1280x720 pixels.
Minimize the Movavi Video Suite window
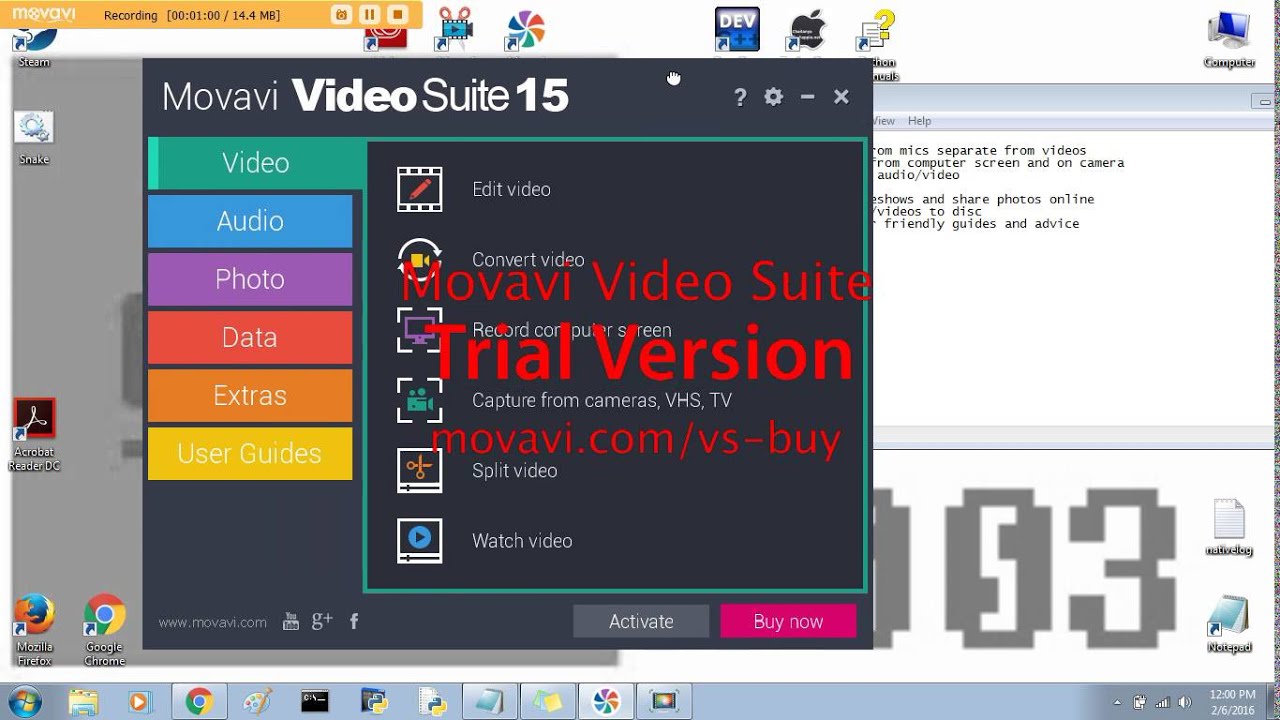pos(807,97)
